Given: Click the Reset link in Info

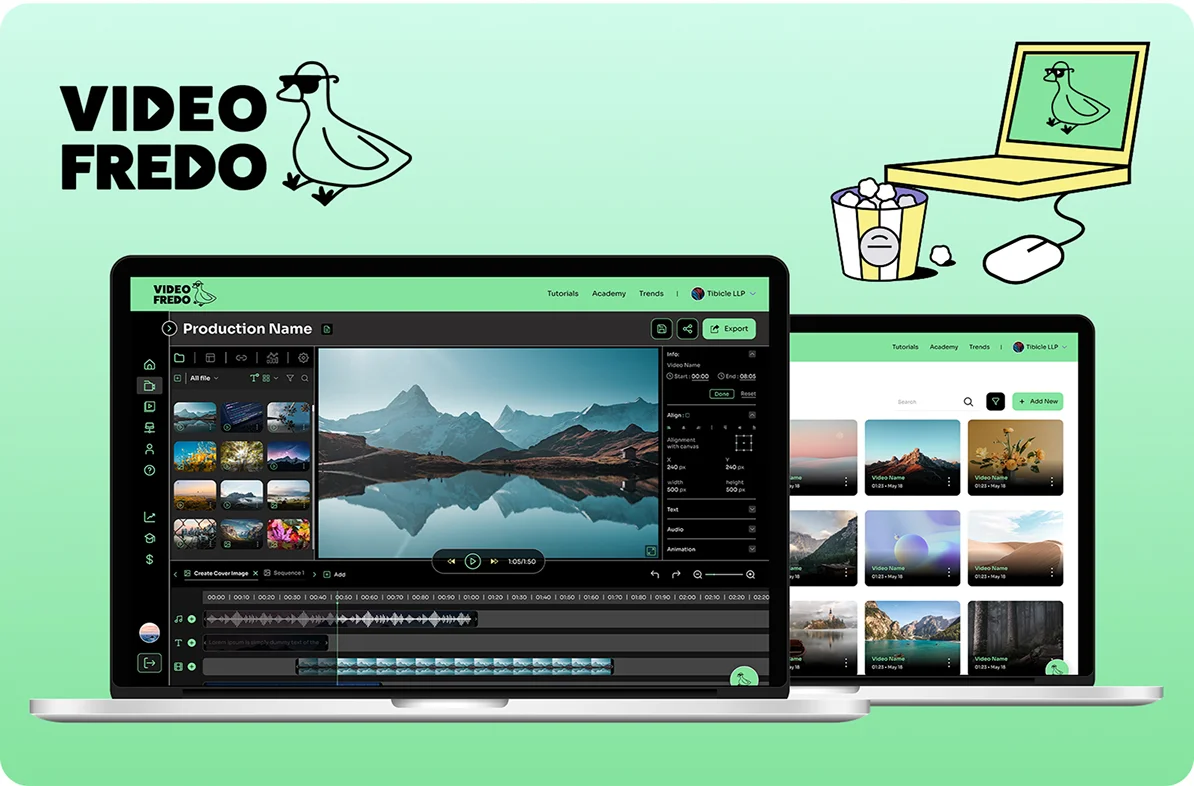Looking at the screenshot, I should point(749,394).
